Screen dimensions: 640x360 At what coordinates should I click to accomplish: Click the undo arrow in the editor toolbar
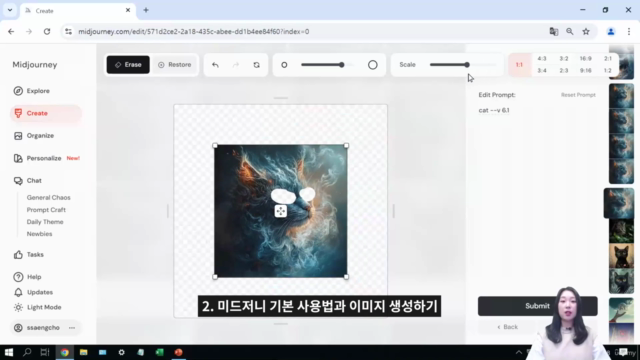tap(215, 65)
